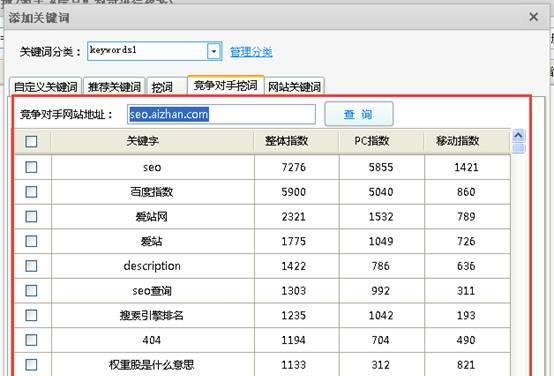The width and height of the screenshot is (554, 376).
Task: Click the PC index value 1042
Action: pos(381,316)
